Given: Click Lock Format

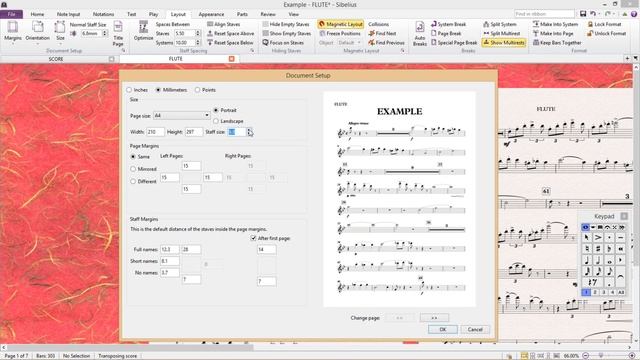Looking at the screenshot, I should coord(604,24).
